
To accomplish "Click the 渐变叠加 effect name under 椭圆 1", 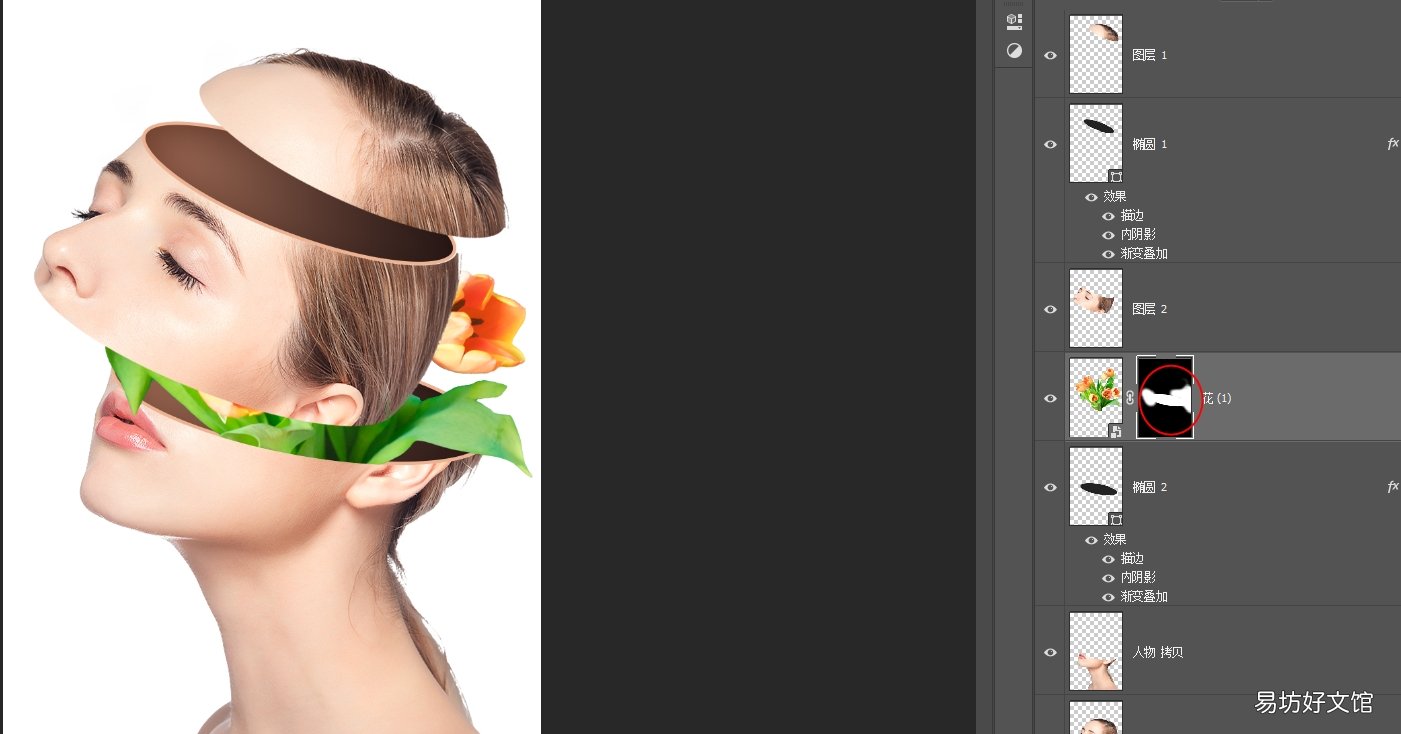I will pos(1144,254).
